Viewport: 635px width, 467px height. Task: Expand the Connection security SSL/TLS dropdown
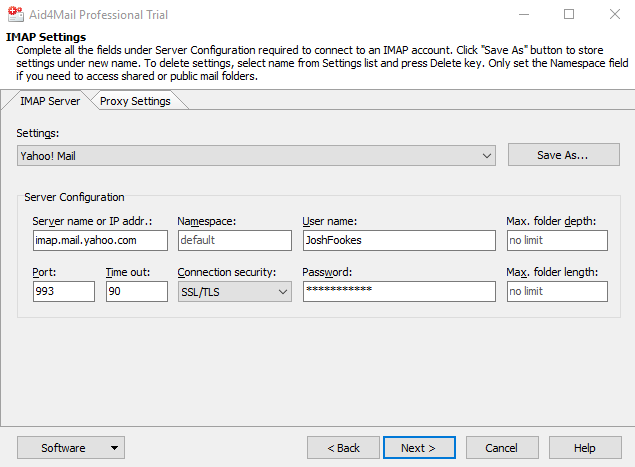[234, 292]
